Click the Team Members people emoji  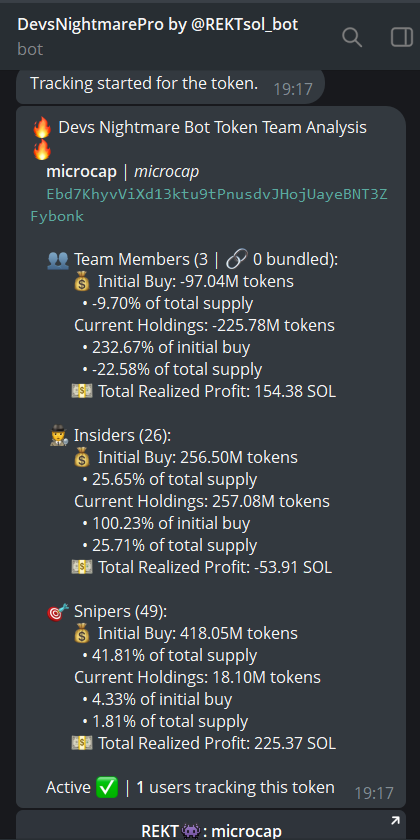pos(57,260)
